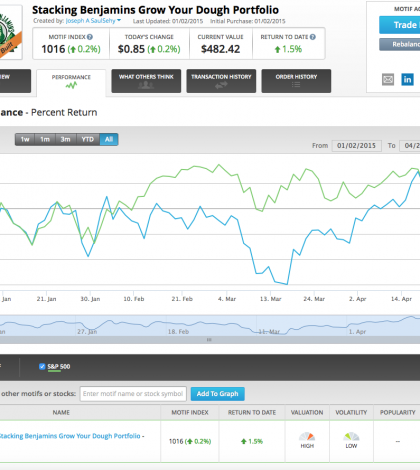Sort by RETURN TO DATE column header

point(252,412)
